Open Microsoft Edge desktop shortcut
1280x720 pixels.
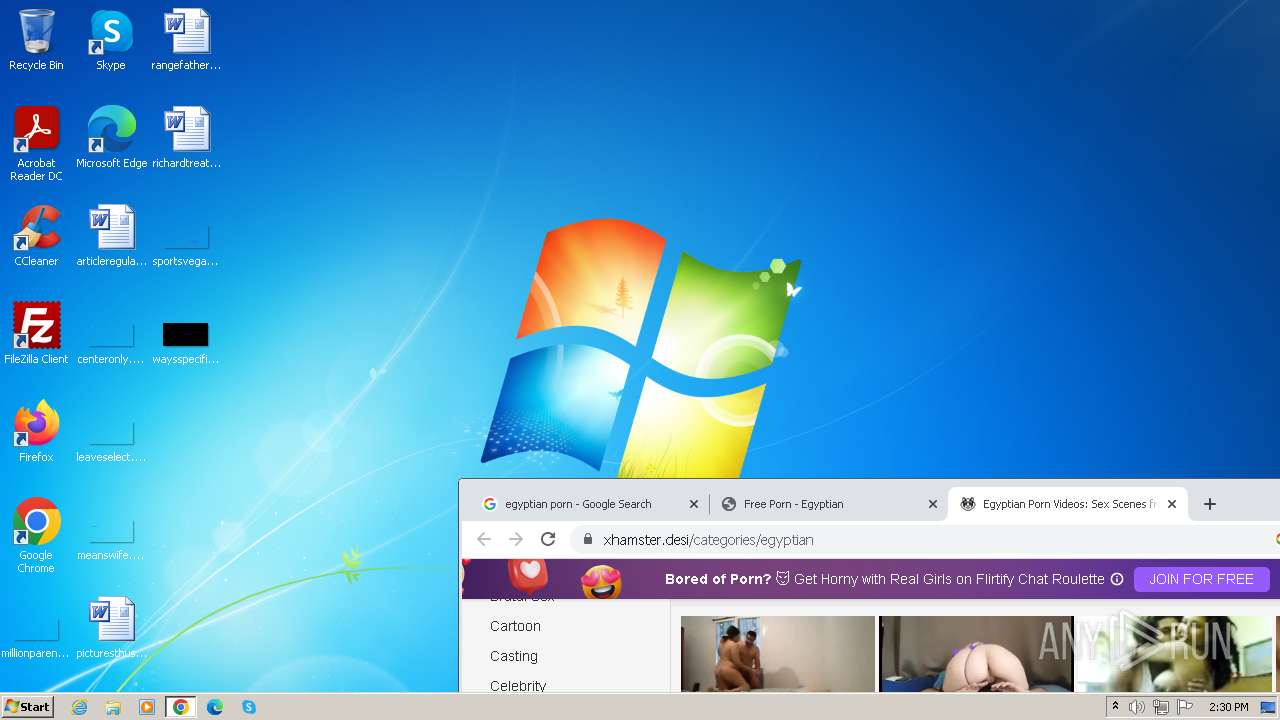pos(111,138)
